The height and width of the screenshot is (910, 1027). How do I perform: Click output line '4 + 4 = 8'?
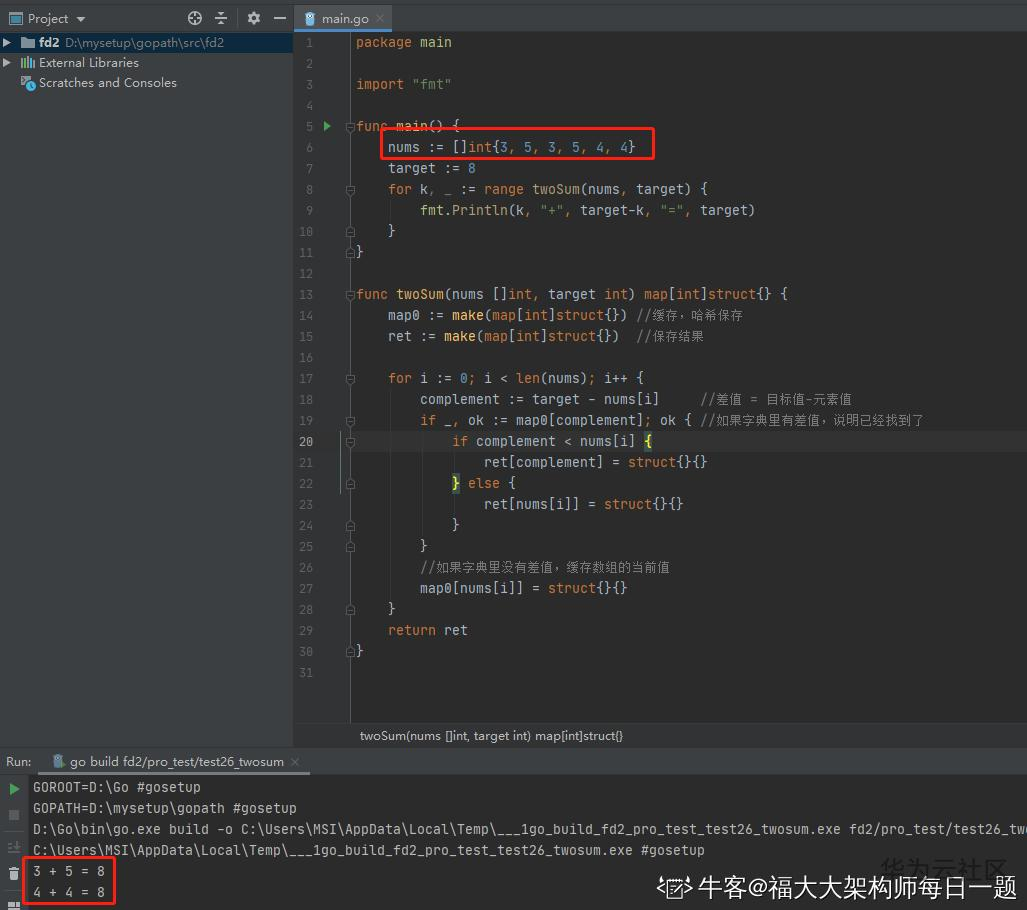pyautogui.click(x=69, y=892)
